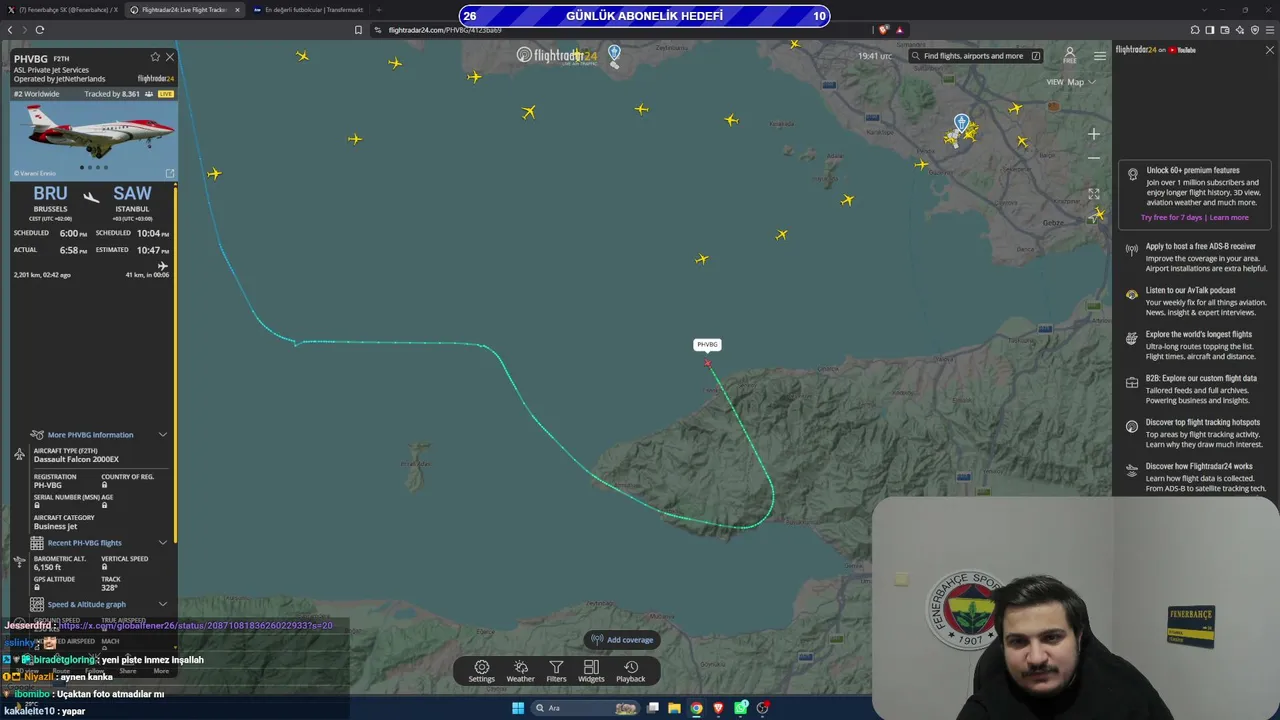1280x720 pixels.
Task: Collapse Recent PH-VBG flights section
Action: (163, 543)
